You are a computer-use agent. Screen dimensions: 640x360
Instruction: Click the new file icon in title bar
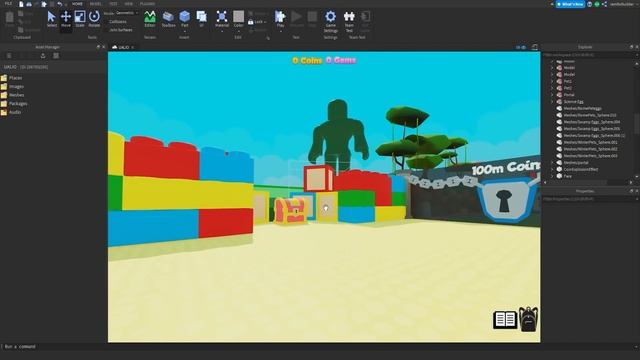tap(21, 4)
